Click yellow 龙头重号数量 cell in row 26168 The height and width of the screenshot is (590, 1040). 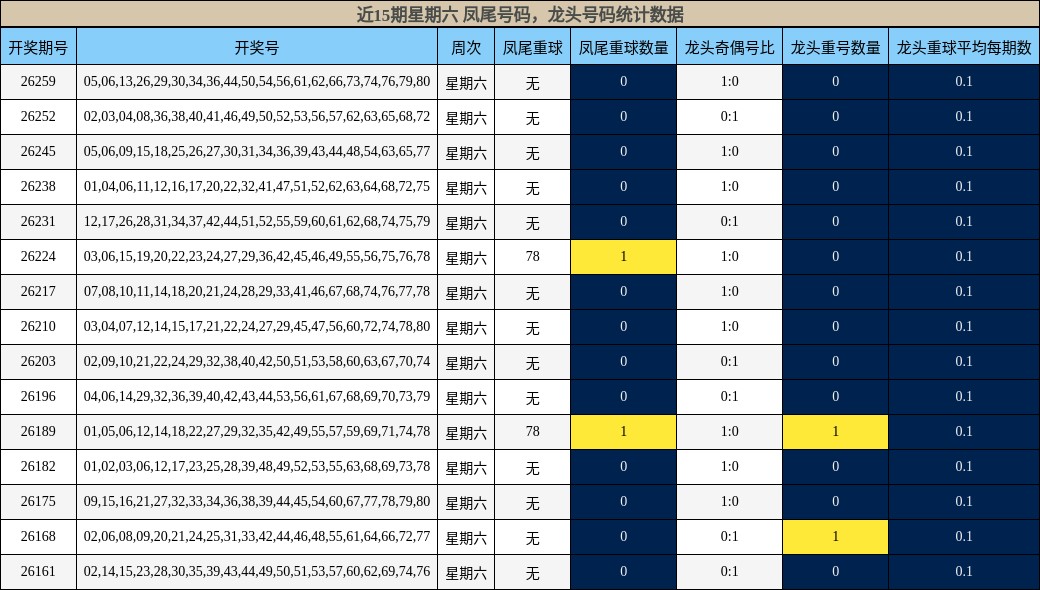(836, 536)
